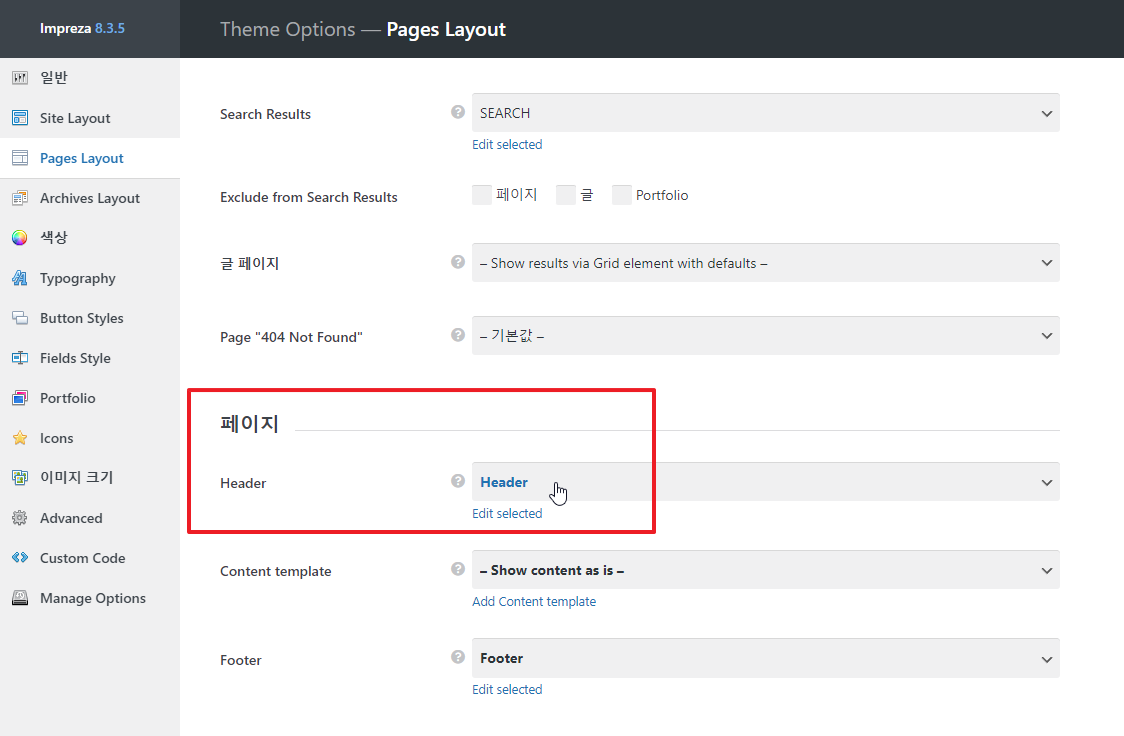The image size is (1124, 736).
Task: Show help for Header option
Action: (458, 481)
